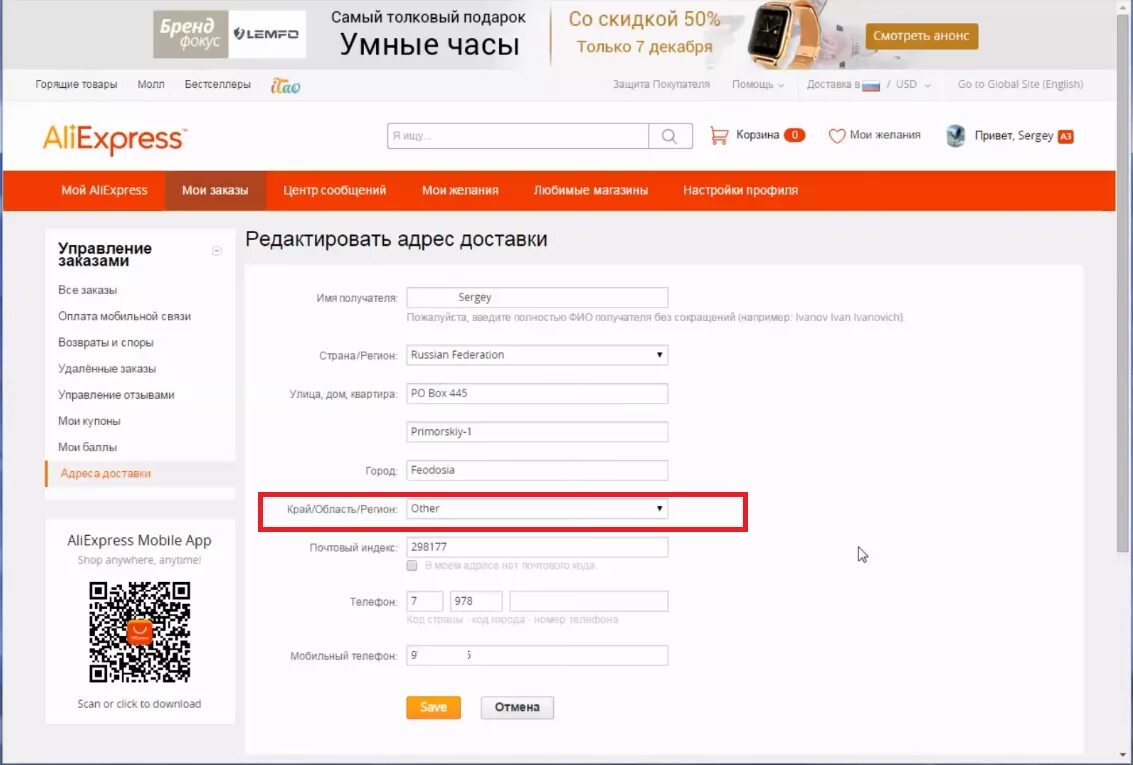Click the Город field with Feodosia
This screenshot has height=765, width=1133.
coord(537,470)
